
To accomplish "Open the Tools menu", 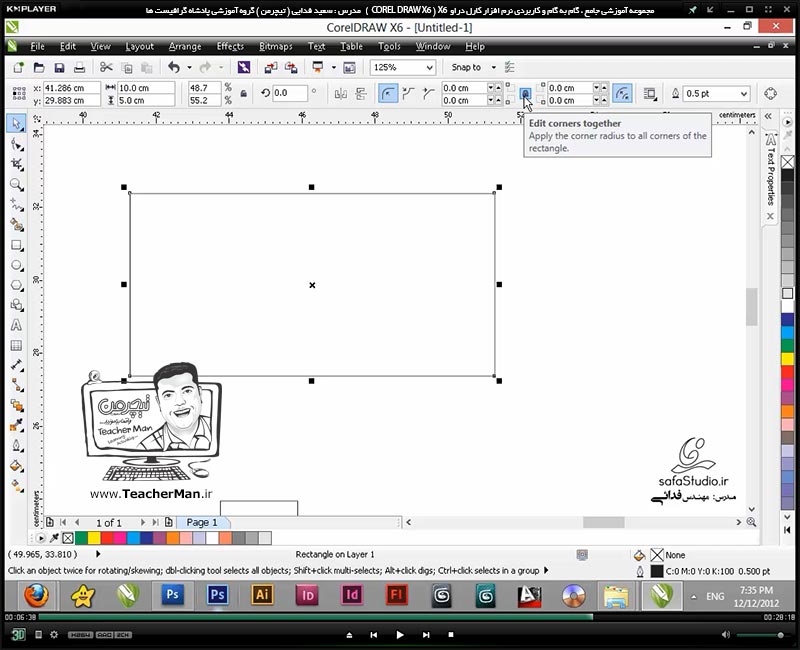I will [x=389, y=46].
